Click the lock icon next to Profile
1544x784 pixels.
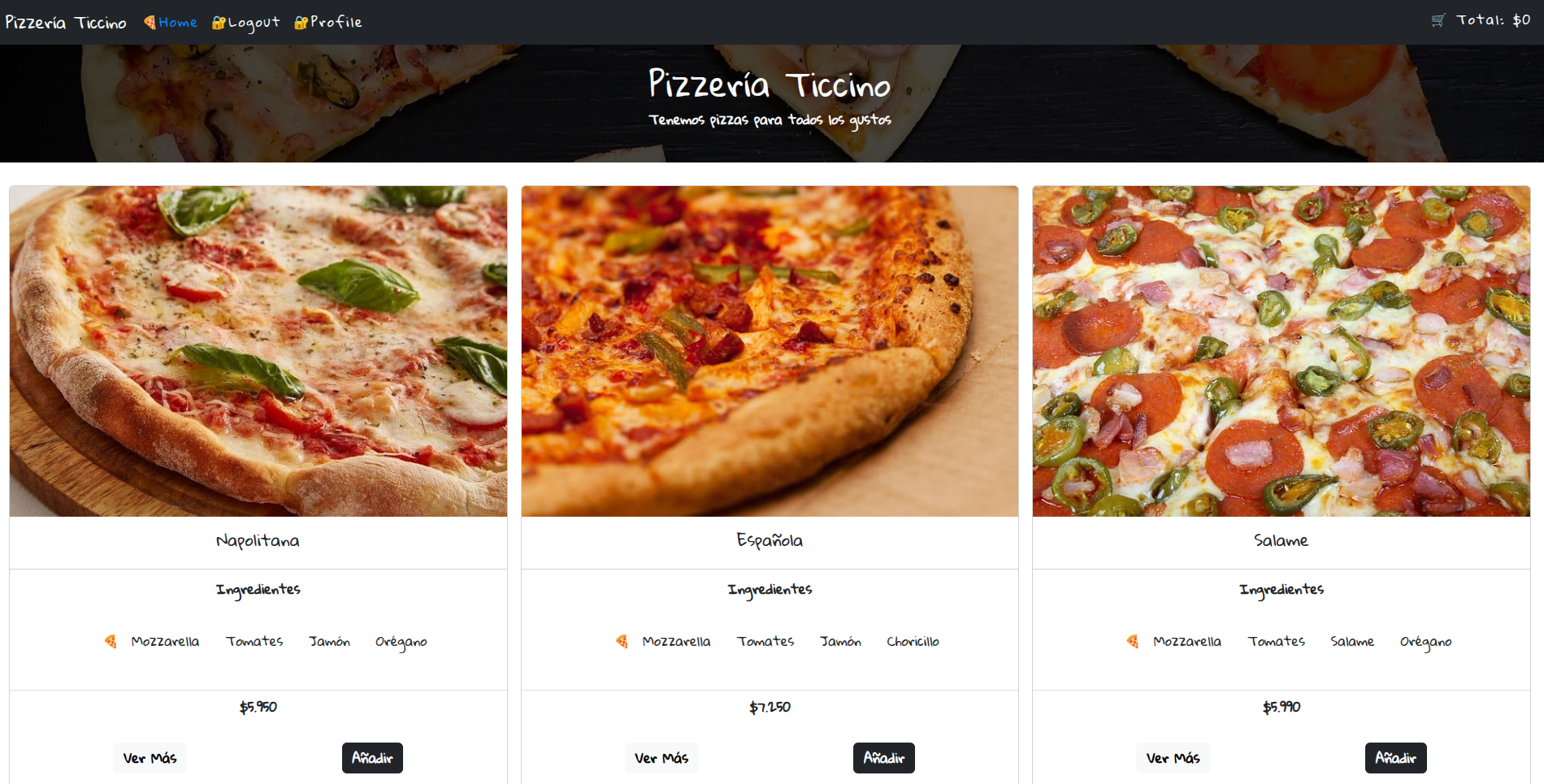point(301,23)
